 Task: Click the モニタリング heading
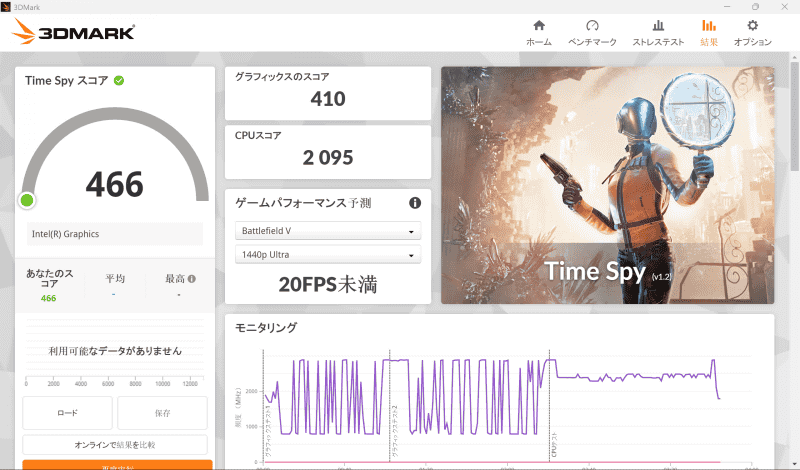click(x=266, y=328)
